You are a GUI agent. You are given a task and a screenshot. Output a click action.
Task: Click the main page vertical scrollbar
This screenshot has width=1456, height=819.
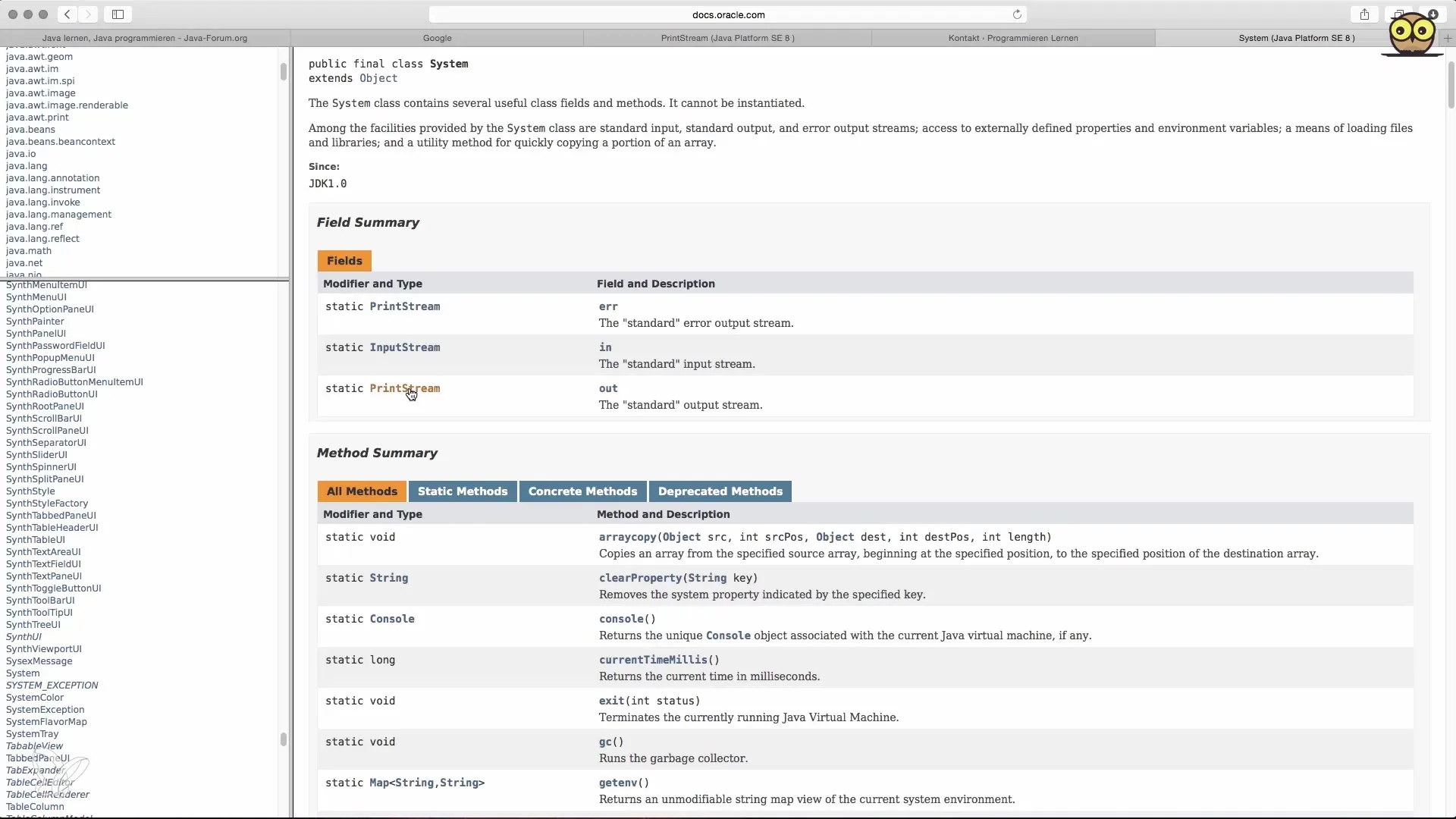(x=1451, y=83)
